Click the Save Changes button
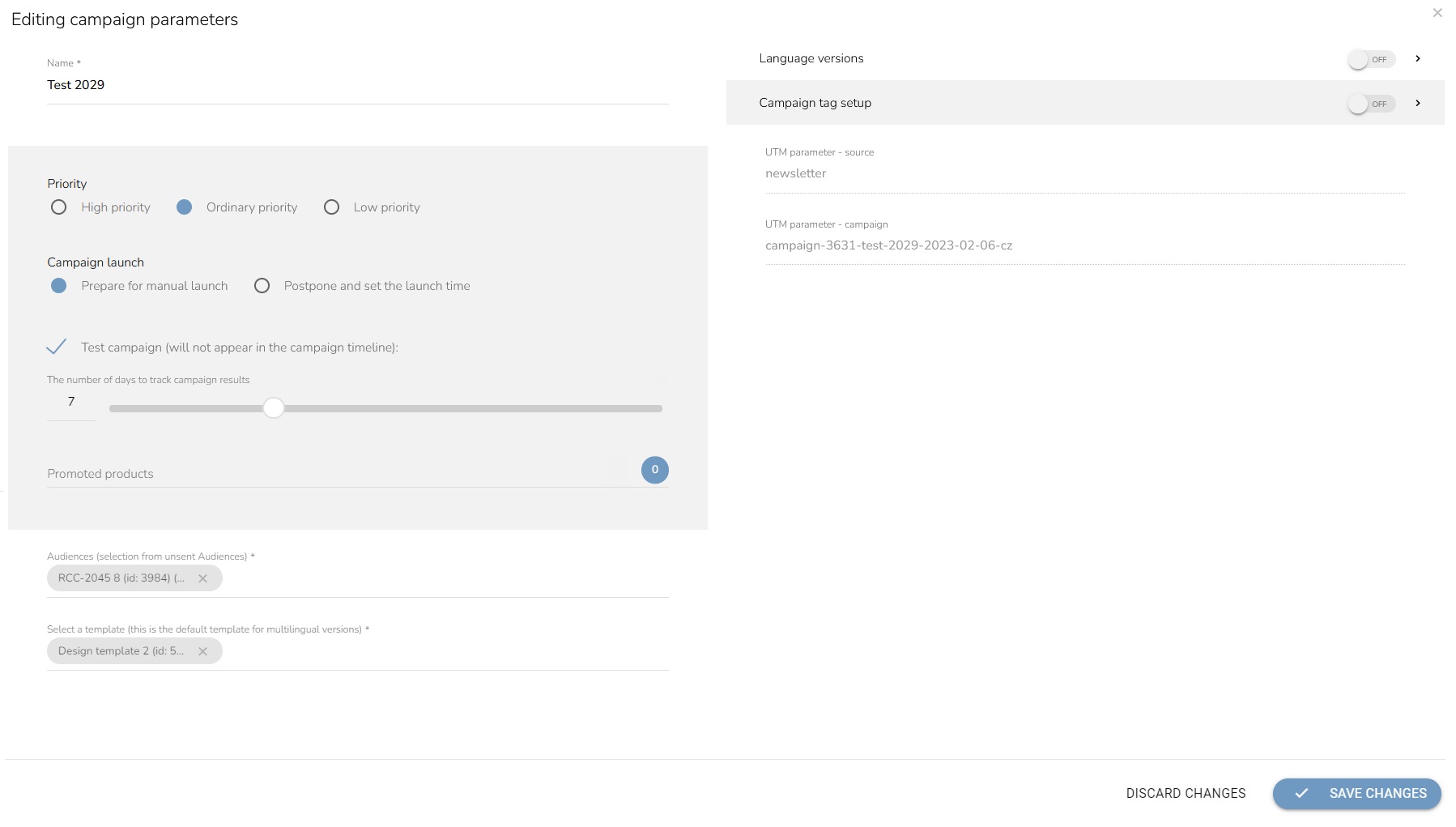1456x827 pixels. [x=1356, y=794]
